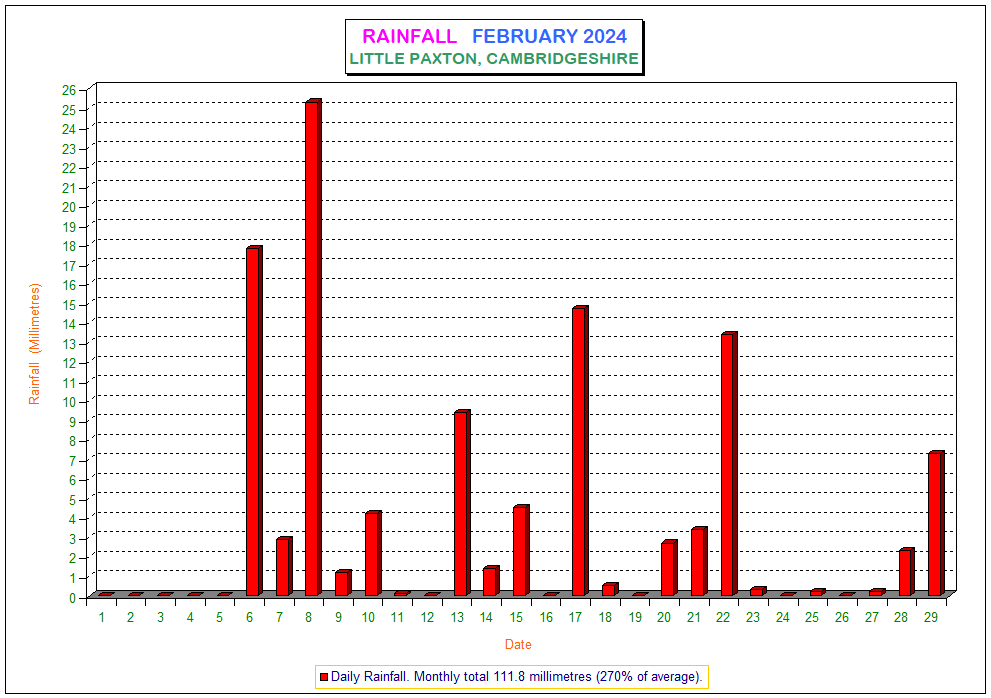Click the x-axis date label 19
This screenshot has height=698, width=991.
coord(635,617)
